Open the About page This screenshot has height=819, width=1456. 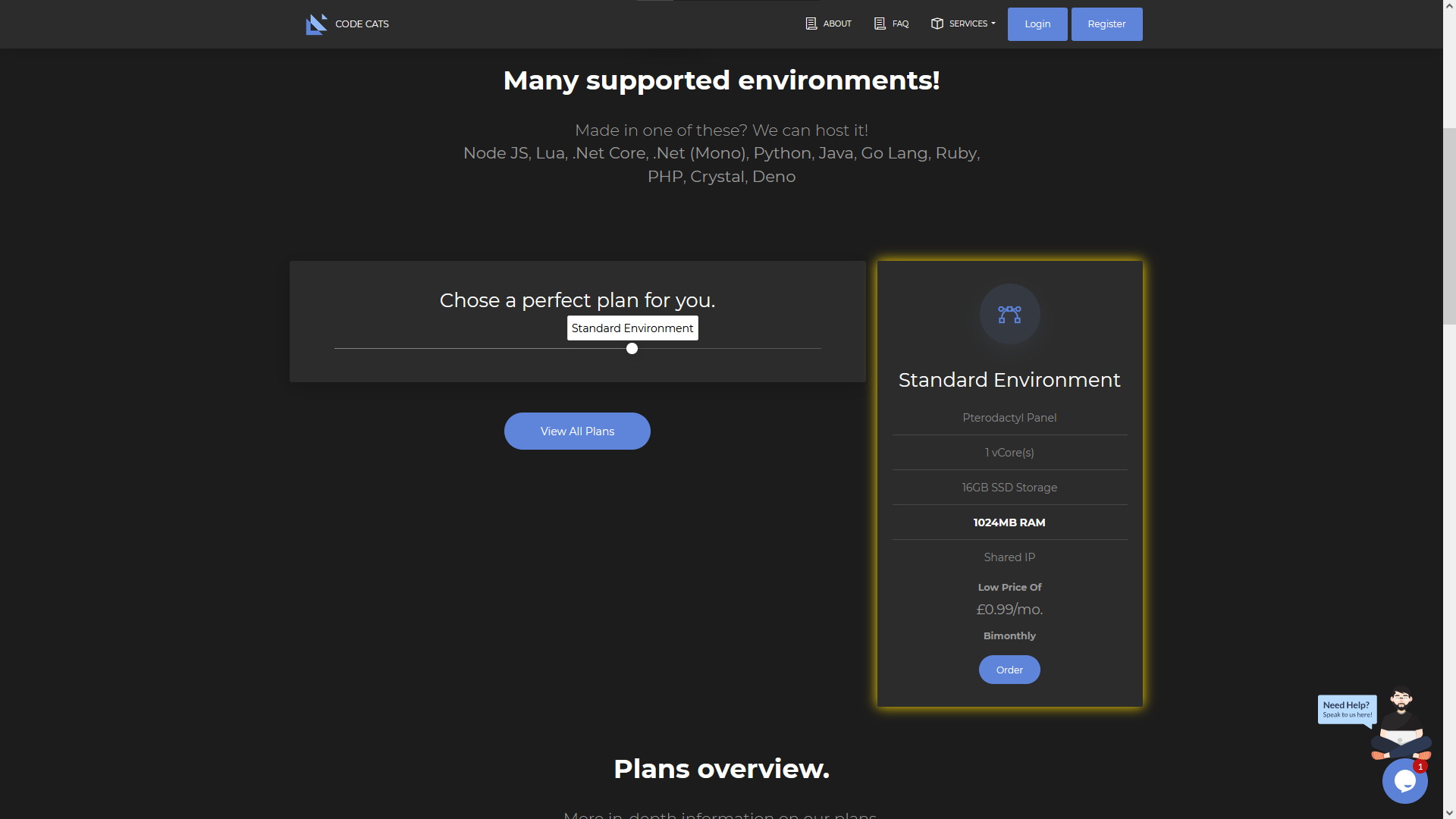click(829, 24)
